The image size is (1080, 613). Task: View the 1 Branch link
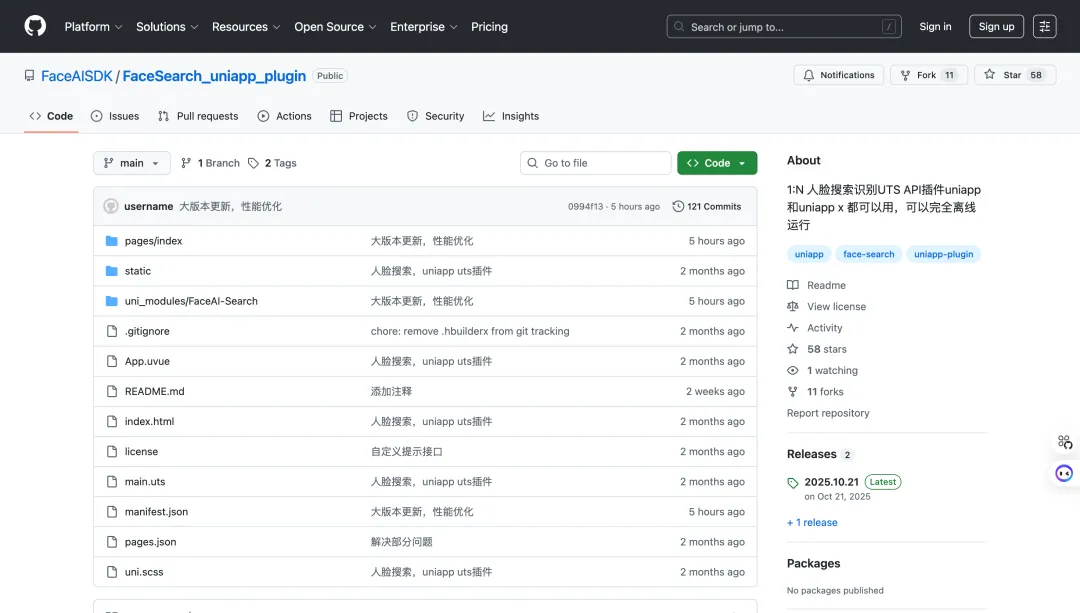211,163
